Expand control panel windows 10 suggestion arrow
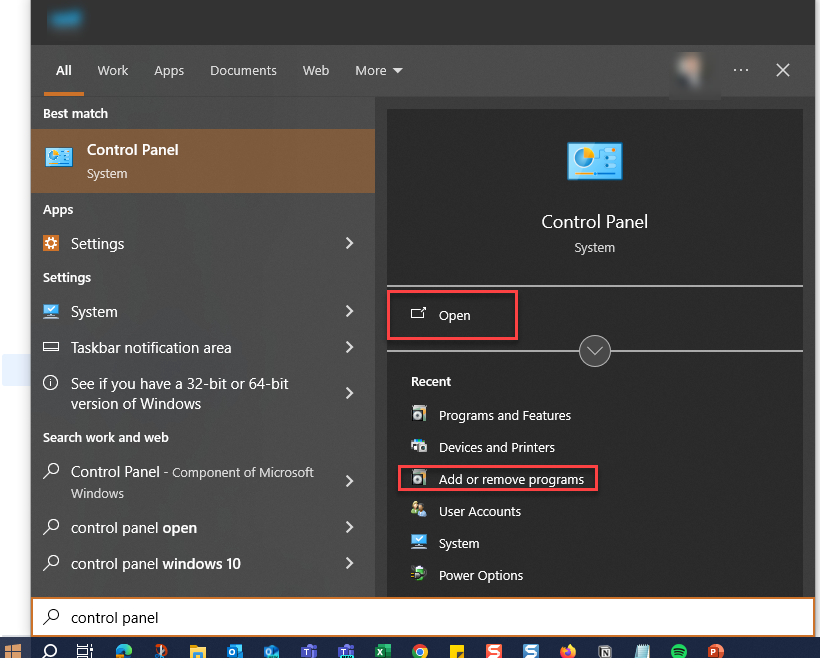Screen dimensions: 820x658 point(349,563)
